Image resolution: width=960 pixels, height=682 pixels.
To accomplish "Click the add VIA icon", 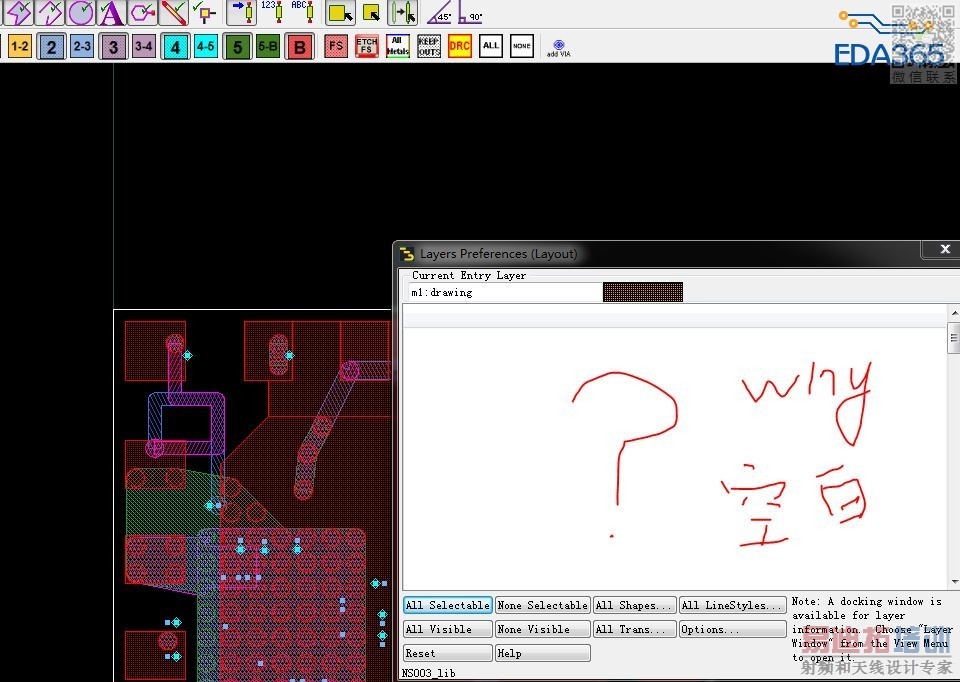I will [x=558, y=47].
